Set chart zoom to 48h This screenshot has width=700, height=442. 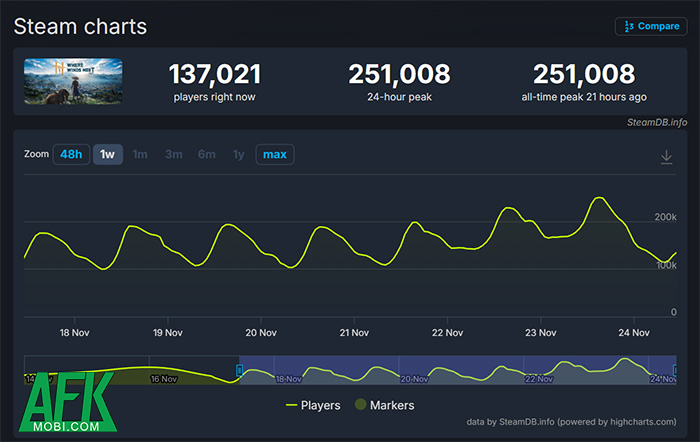[70, 154]
